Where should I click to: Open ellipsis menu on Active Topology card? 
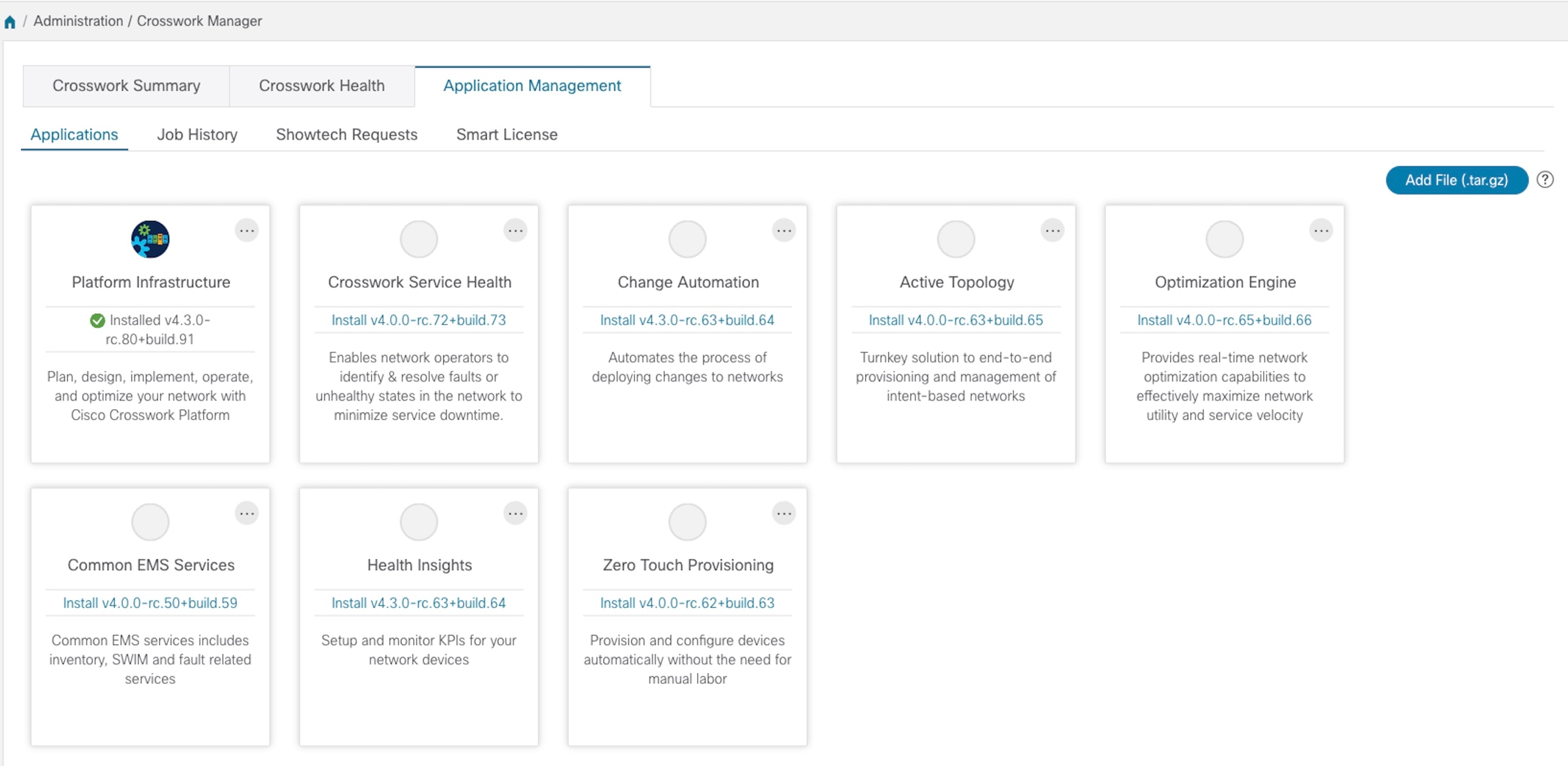(x=1053, y=230)
